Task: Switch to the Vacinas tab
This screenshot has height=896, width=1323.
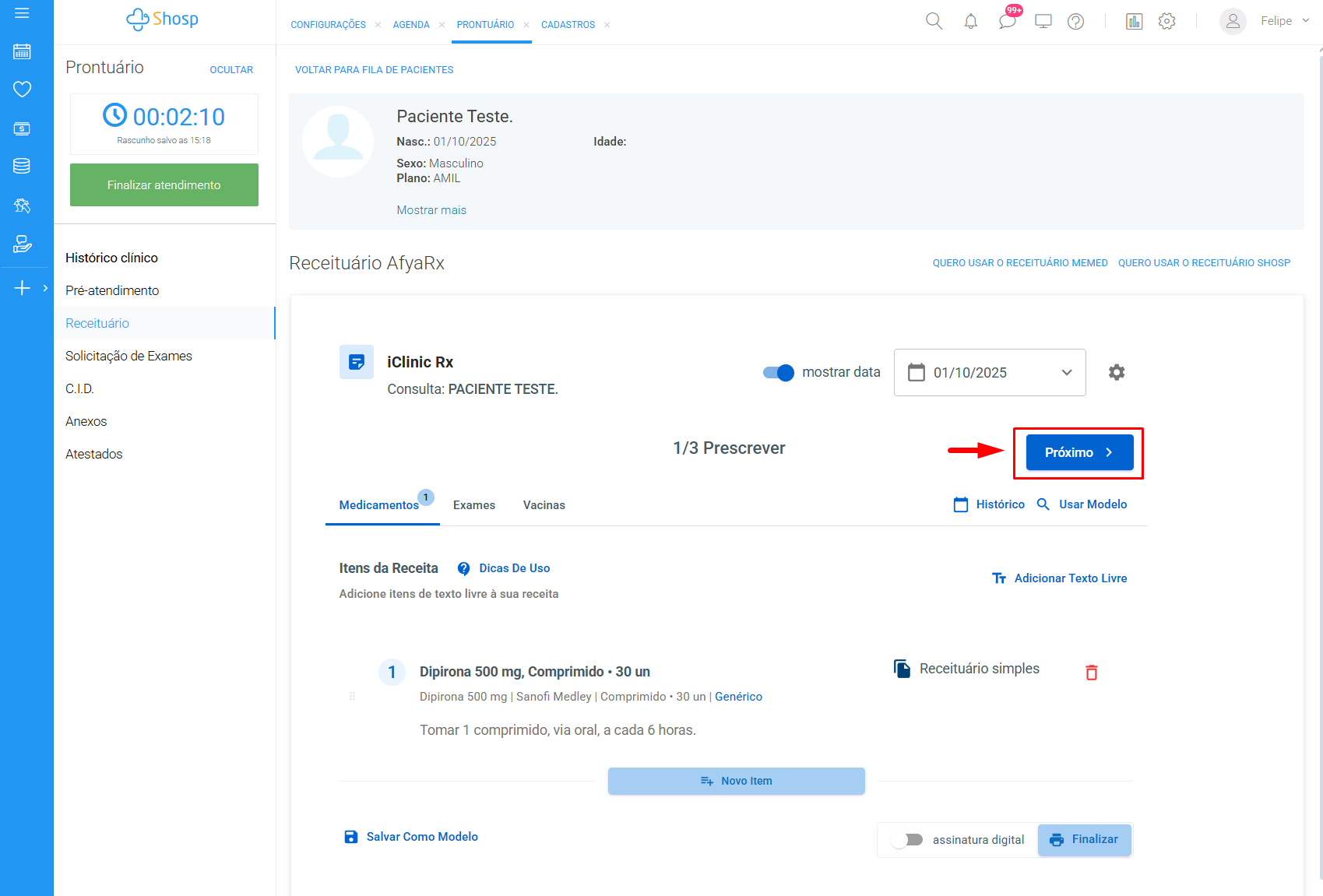Action: 544,505
